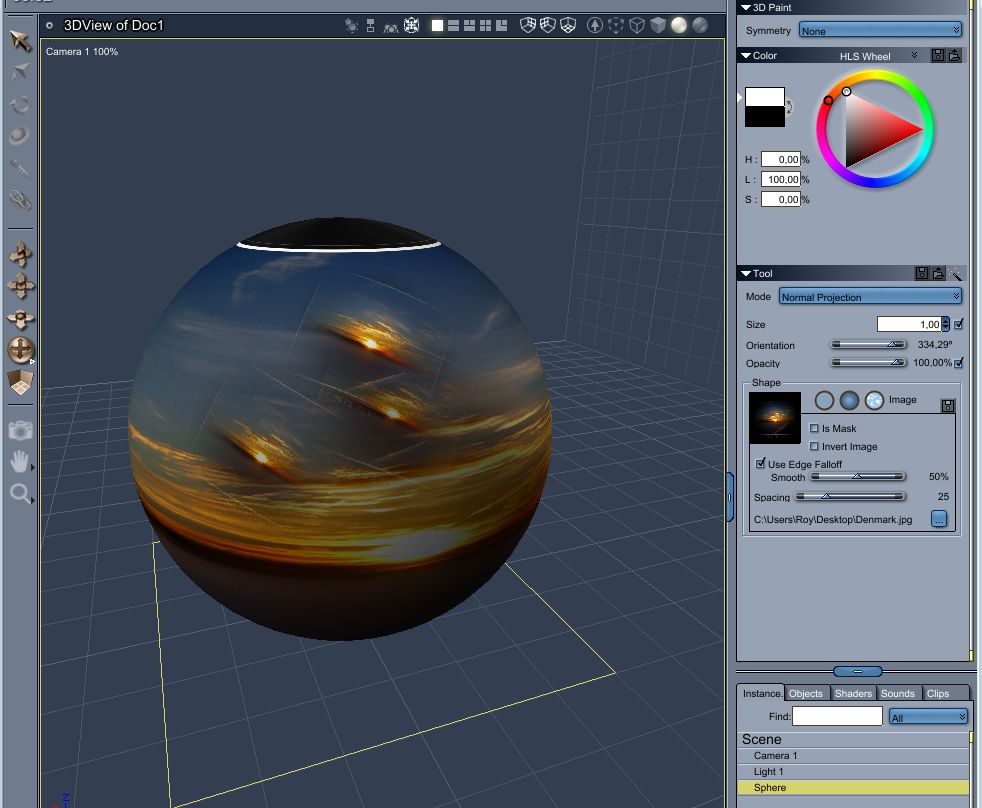Enable the Is Mask checkbox
982x808 pixels.
tap(814, 428)
